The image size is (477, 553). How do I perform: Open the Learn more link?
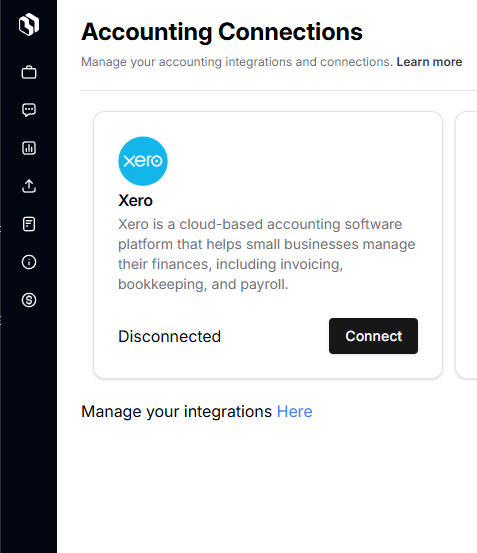(x=429, y=62)
